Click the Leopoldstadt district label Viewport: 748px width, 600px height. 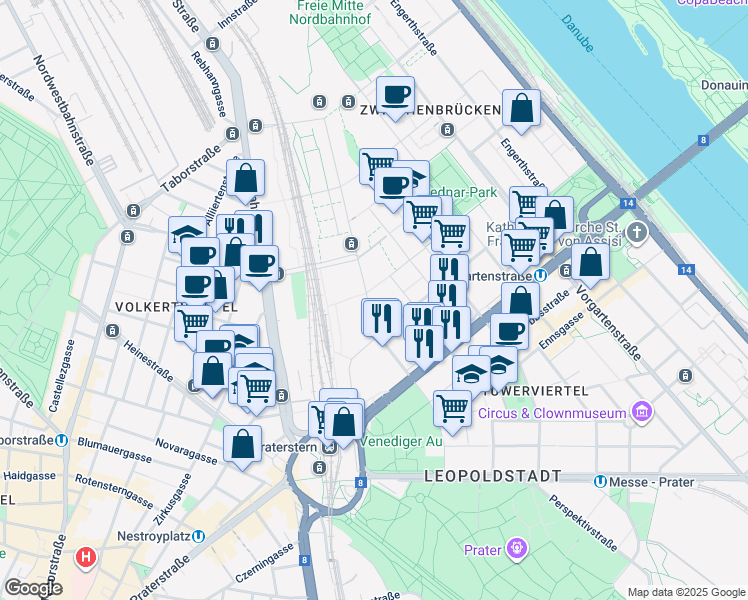click(493, 476)
